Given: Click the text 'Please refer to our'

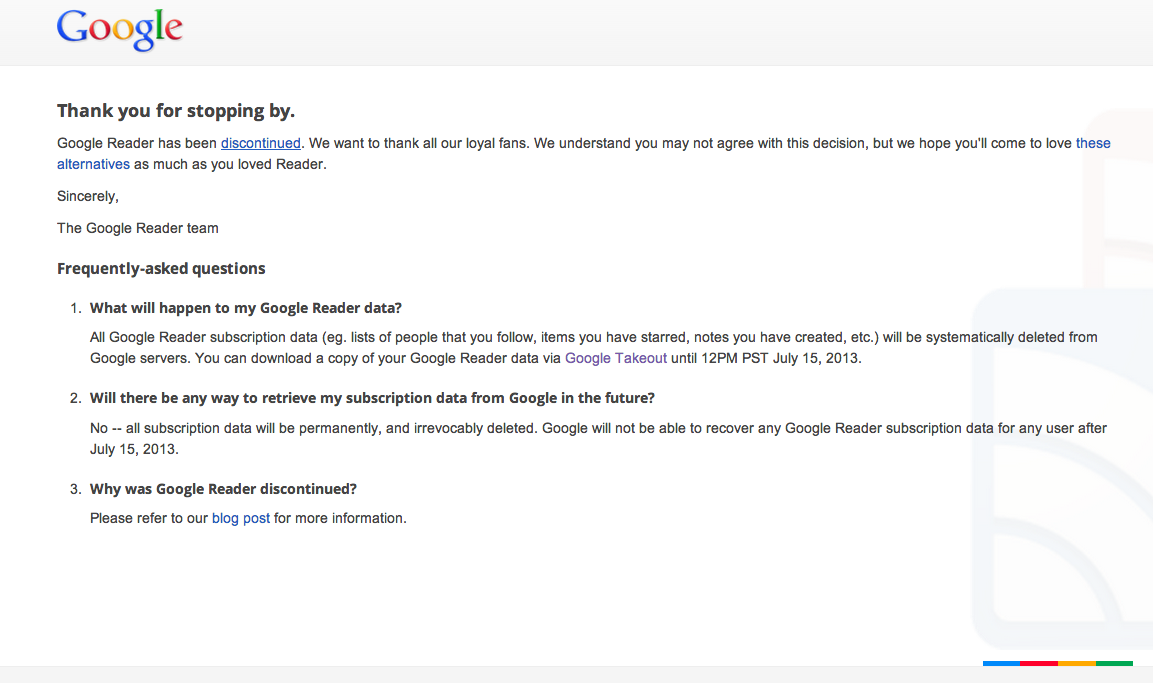Looking at the screenshot, I should coord(149,518).
